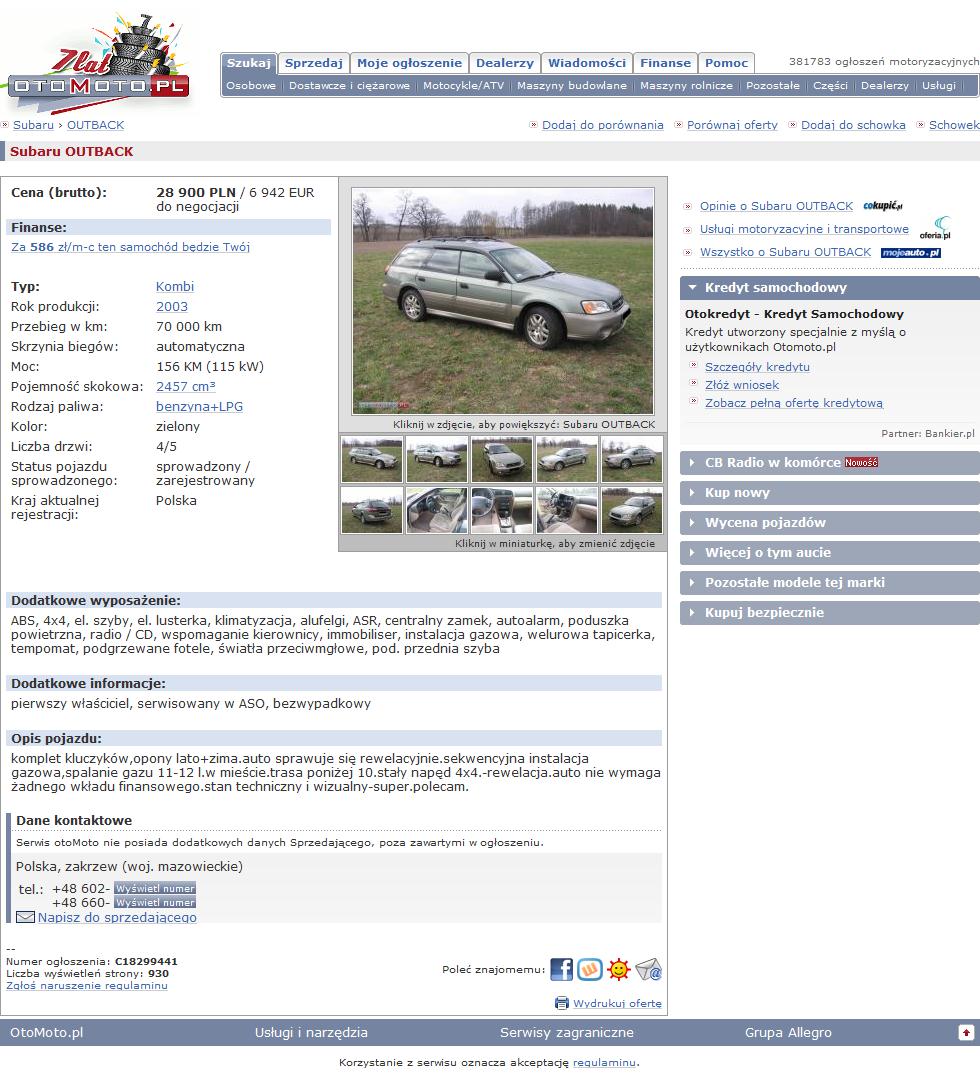The image size is (980, 1088).
Task: Enlarge the main Subaru Outback photo
Action: coord(502,301)
